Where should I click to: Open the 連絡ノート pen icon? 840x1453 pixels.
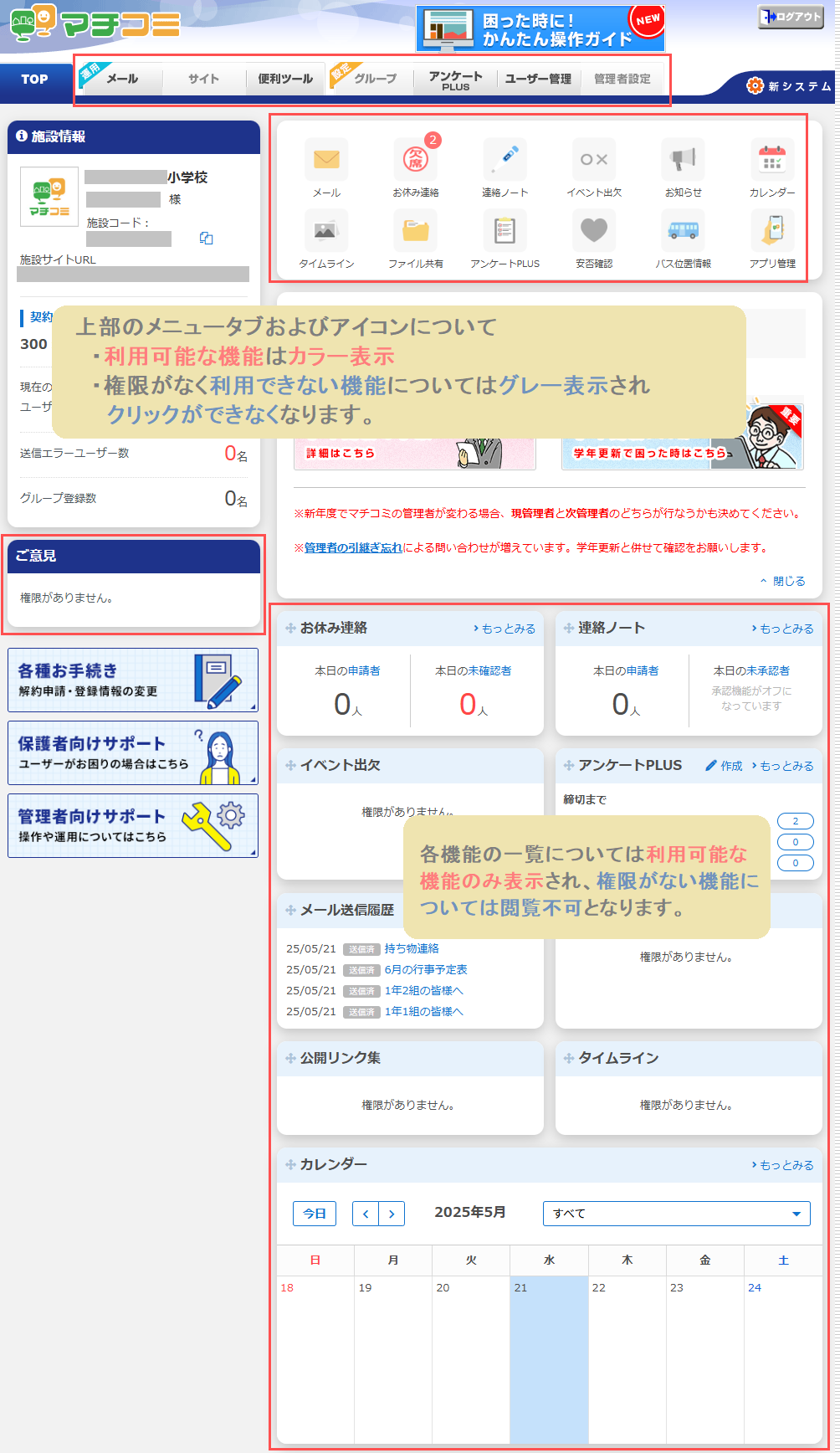click(x=505, y=159)
